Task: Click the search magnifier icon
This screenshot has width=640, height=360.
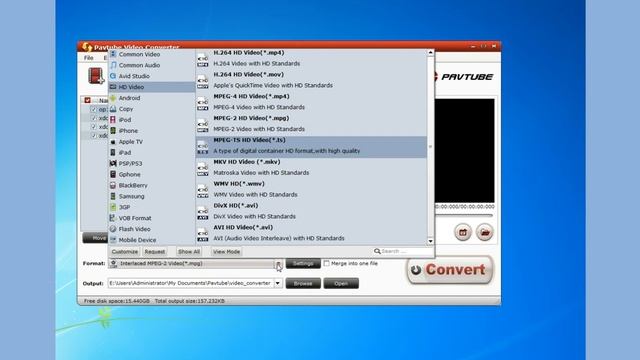Action: (x=377, y=251)
